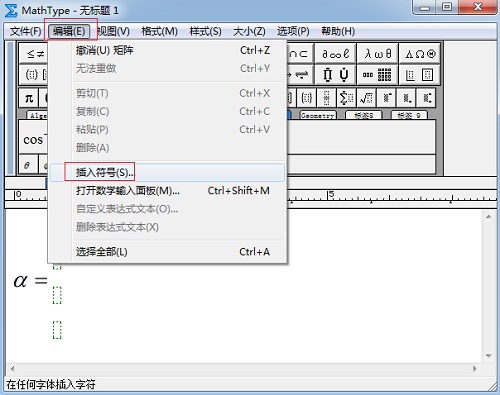The image size is (500, 395).
Task: Click greyed-out 自定义表达式文本(O)... entry
Action: click(167, 209)
